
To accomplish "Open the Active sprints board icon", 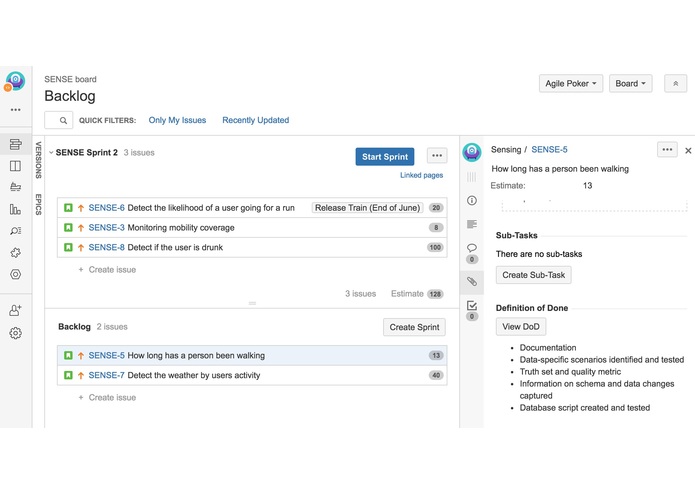I will pyautogui.click(x=16, y=166).
